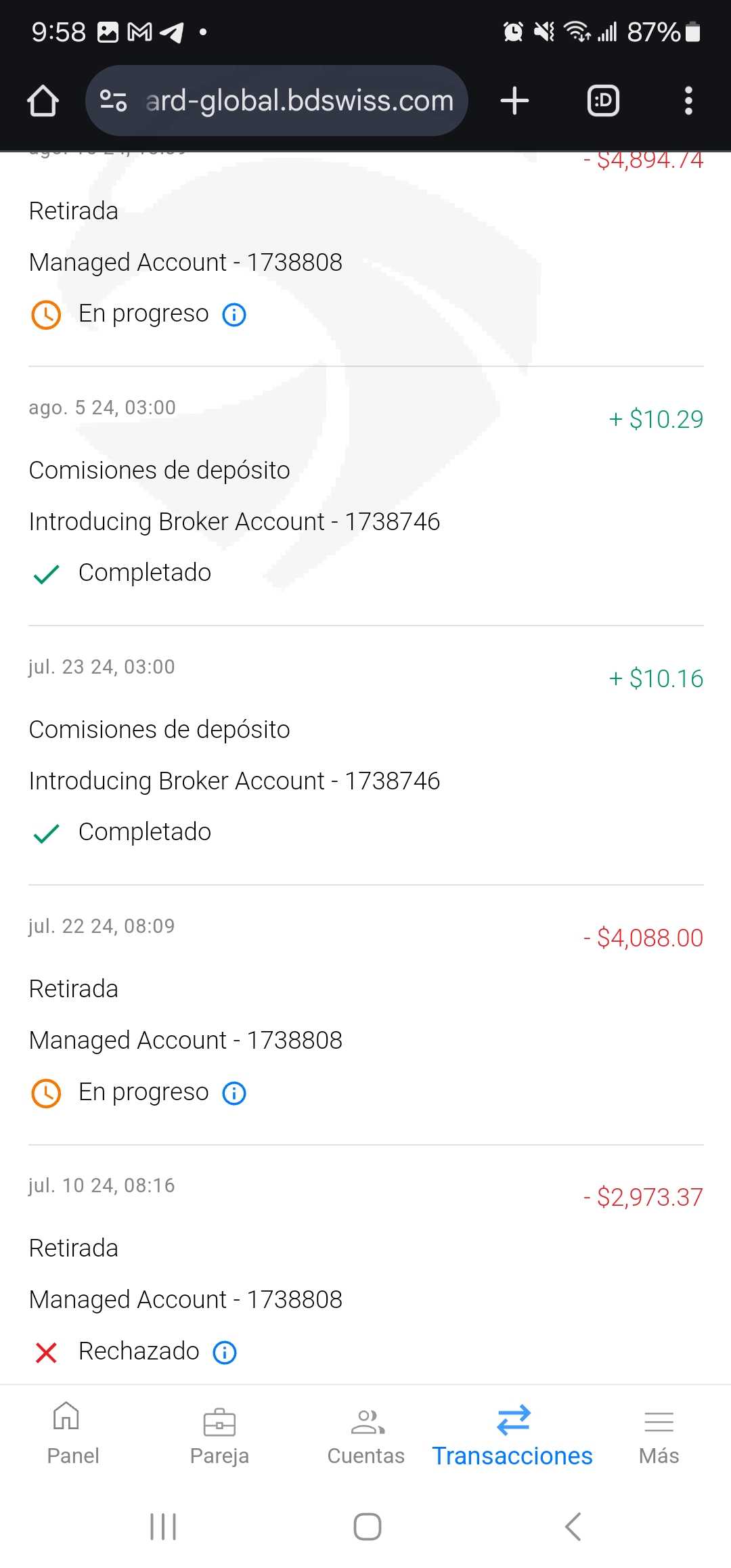
Task: Tap the Android back button
Action: tap(573, 1527)
